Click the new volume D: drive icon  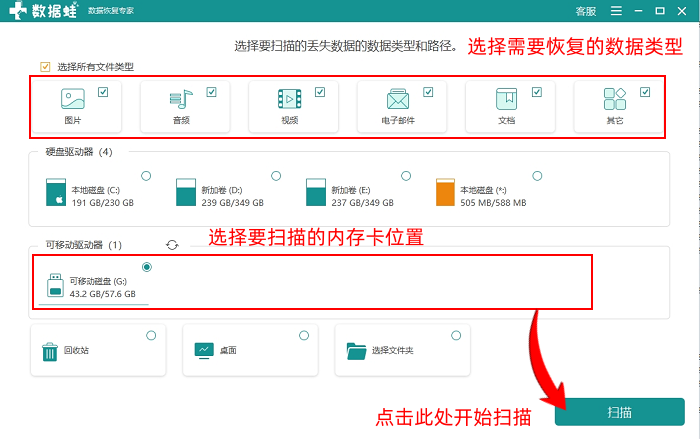point(186,192)
